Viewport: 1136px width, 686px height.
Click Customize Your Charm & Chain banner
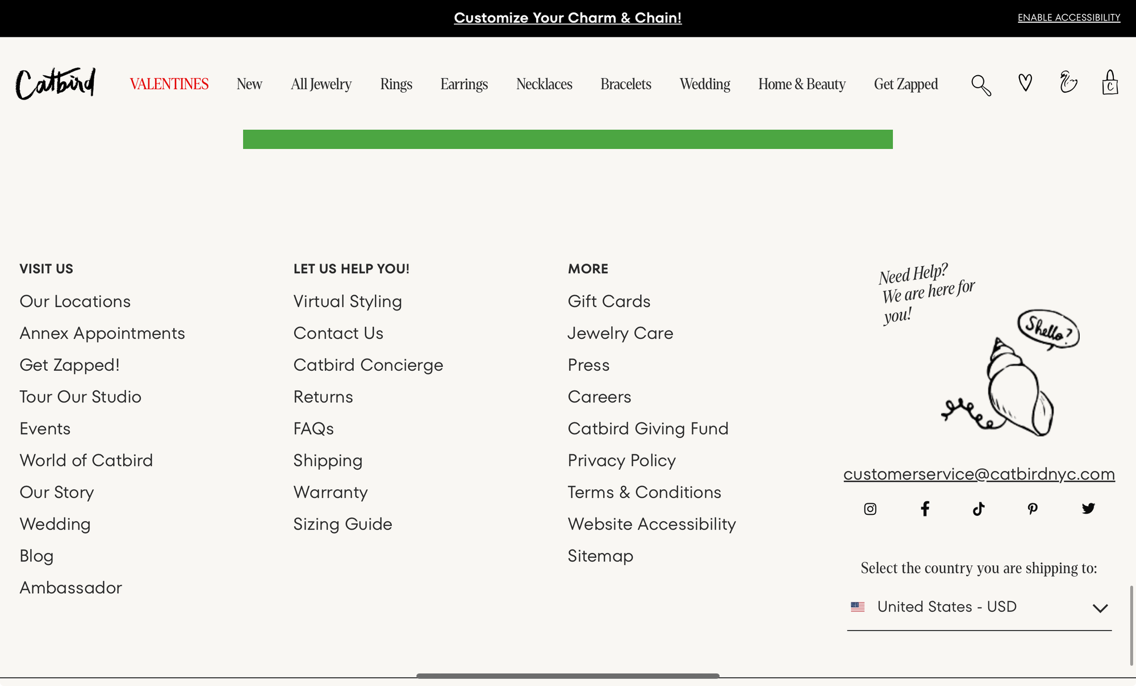(x=567, y=18)
